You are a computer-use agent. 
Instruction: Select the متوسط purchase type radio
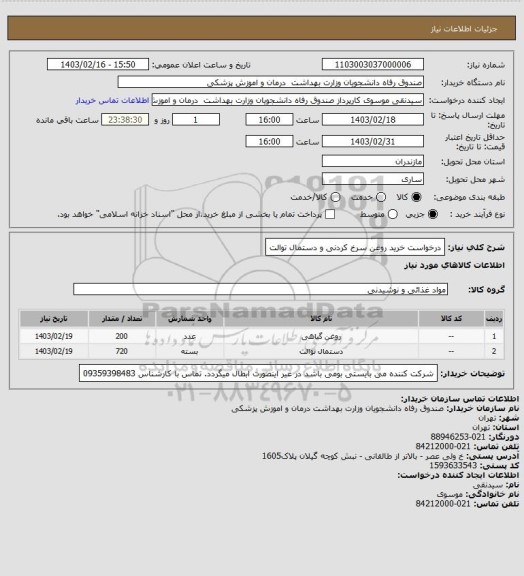point(393,214)
